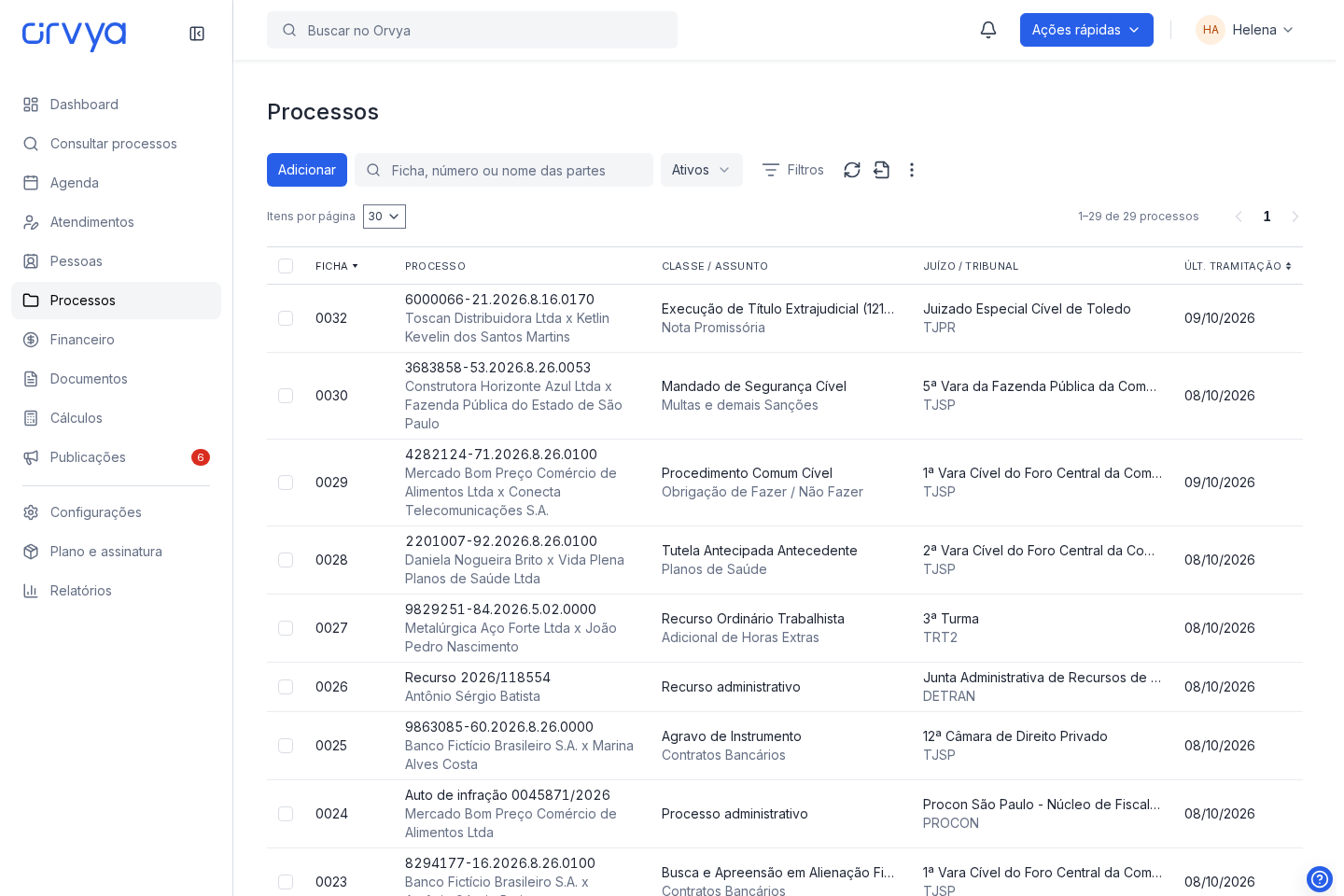Collapse the sidebar panel icon

(197, 34)
